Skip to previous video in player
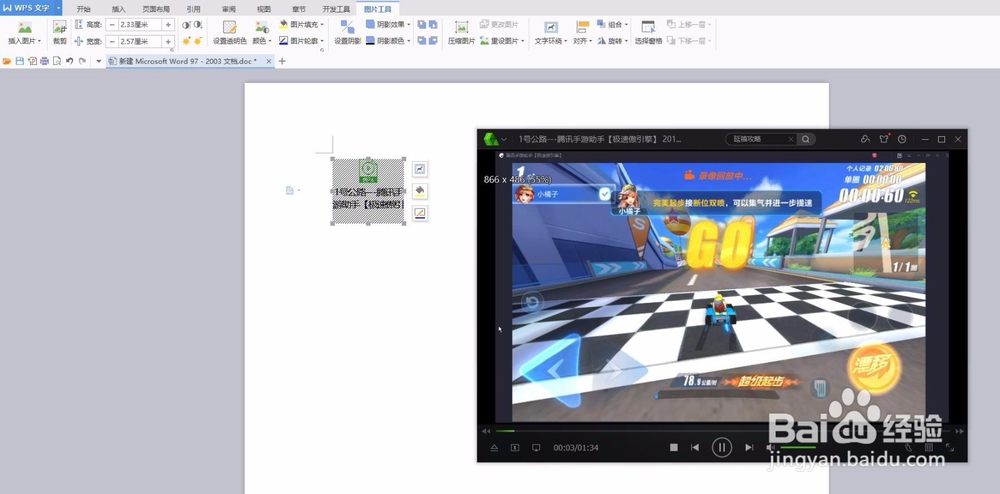The height and width of the screenshot is (494, 1000). pos(695,447)
